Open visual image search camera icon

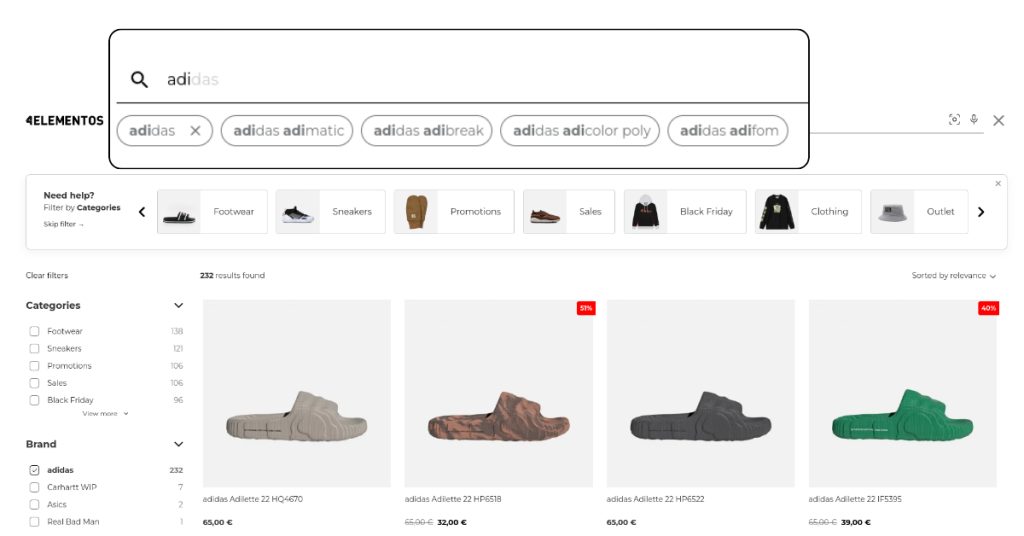954,120
